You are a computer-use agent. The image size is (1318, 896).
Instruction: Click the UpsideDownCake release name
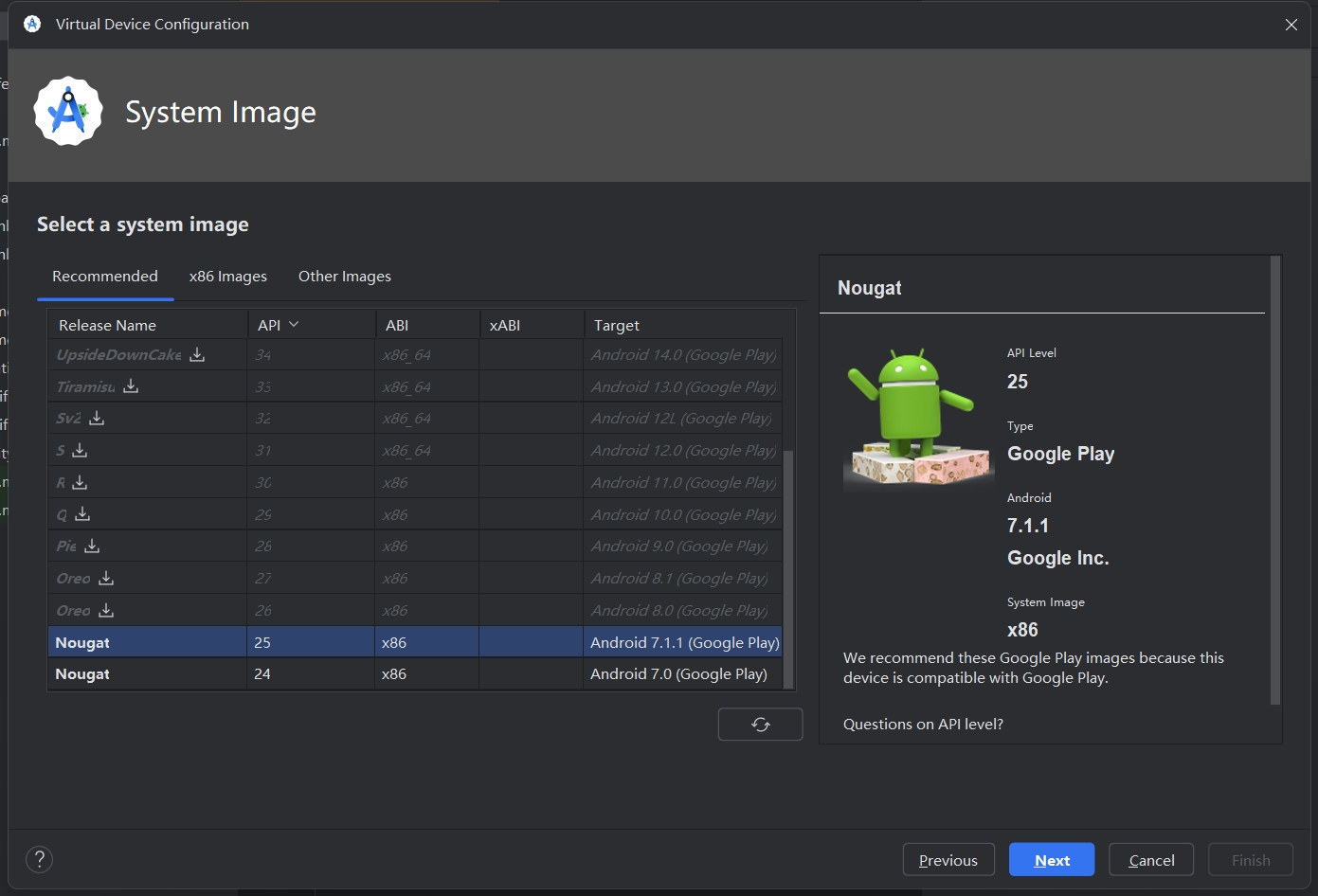tap(118, 354)
